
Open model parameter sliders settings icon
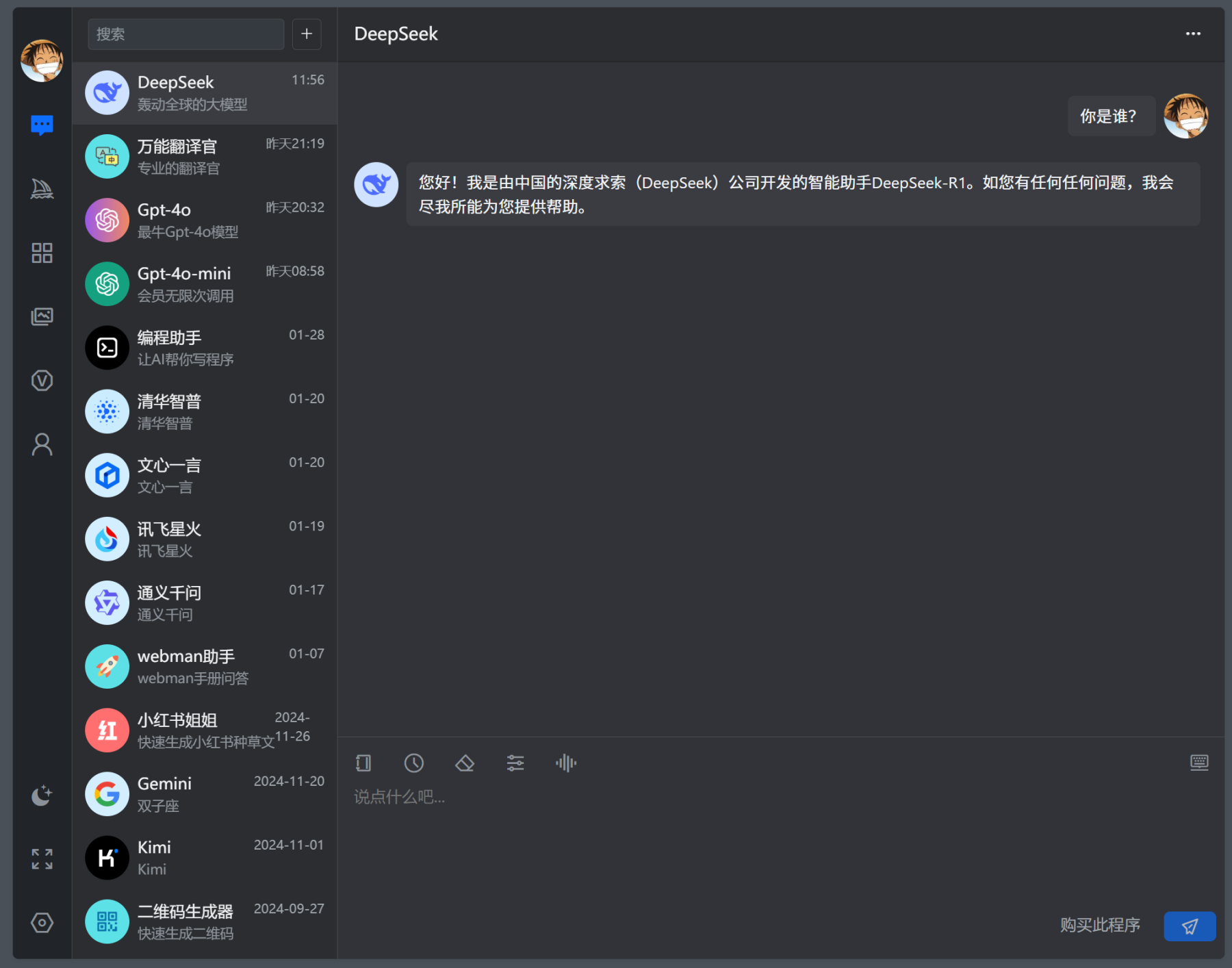[x=515, y=763]
